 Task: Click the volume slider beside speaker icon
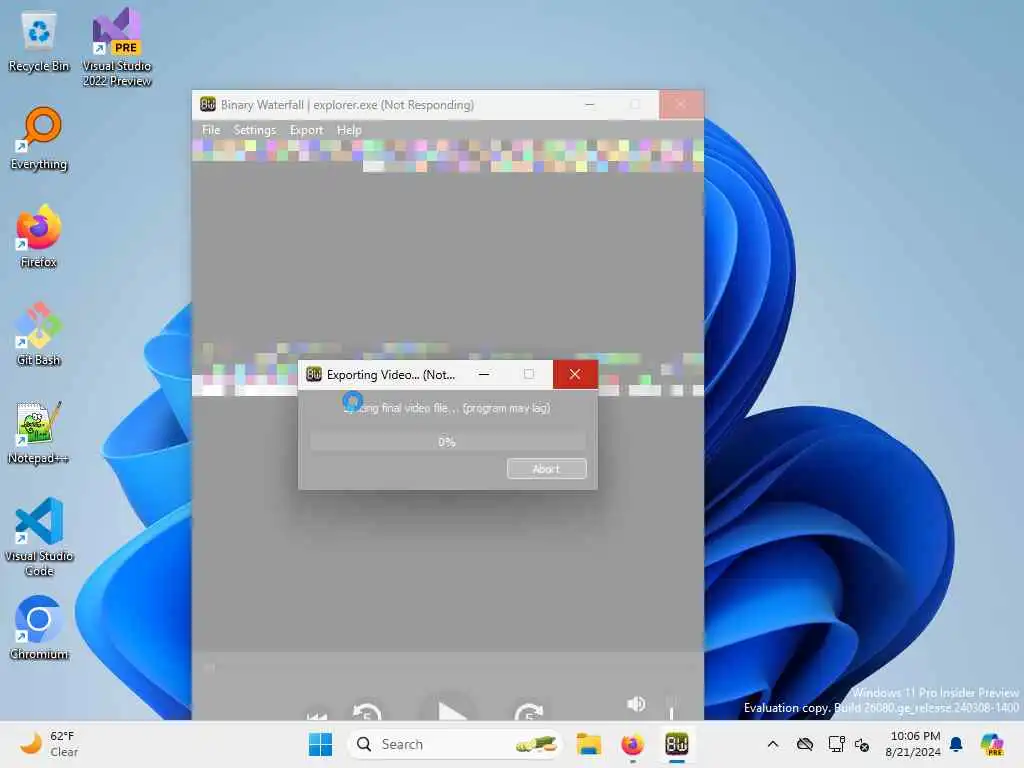point(671,708)
